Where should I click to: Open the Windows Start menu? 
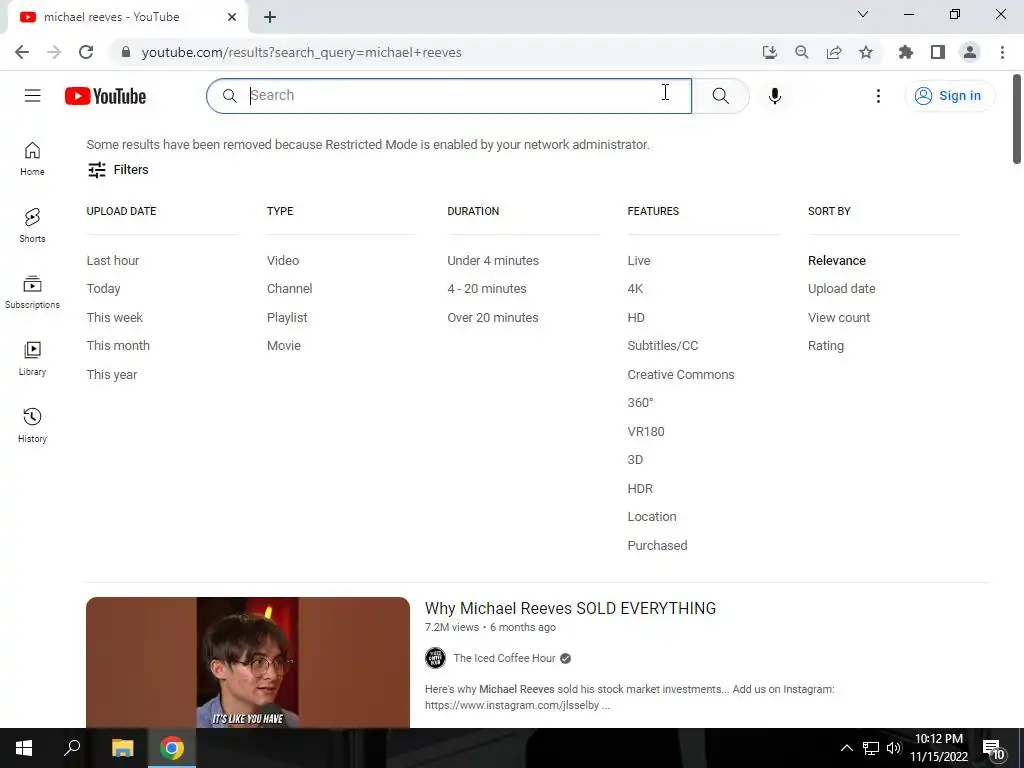coord(24,748)
